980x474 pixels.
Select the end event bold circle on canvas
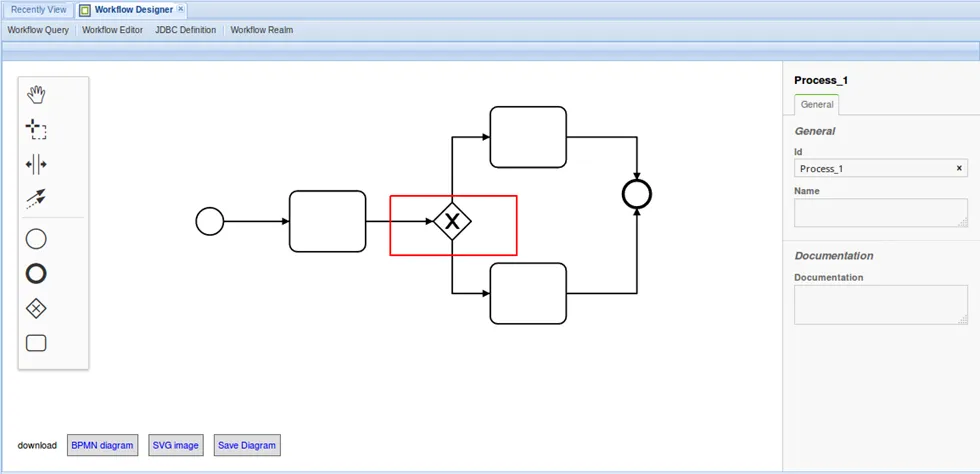(637, 194)
